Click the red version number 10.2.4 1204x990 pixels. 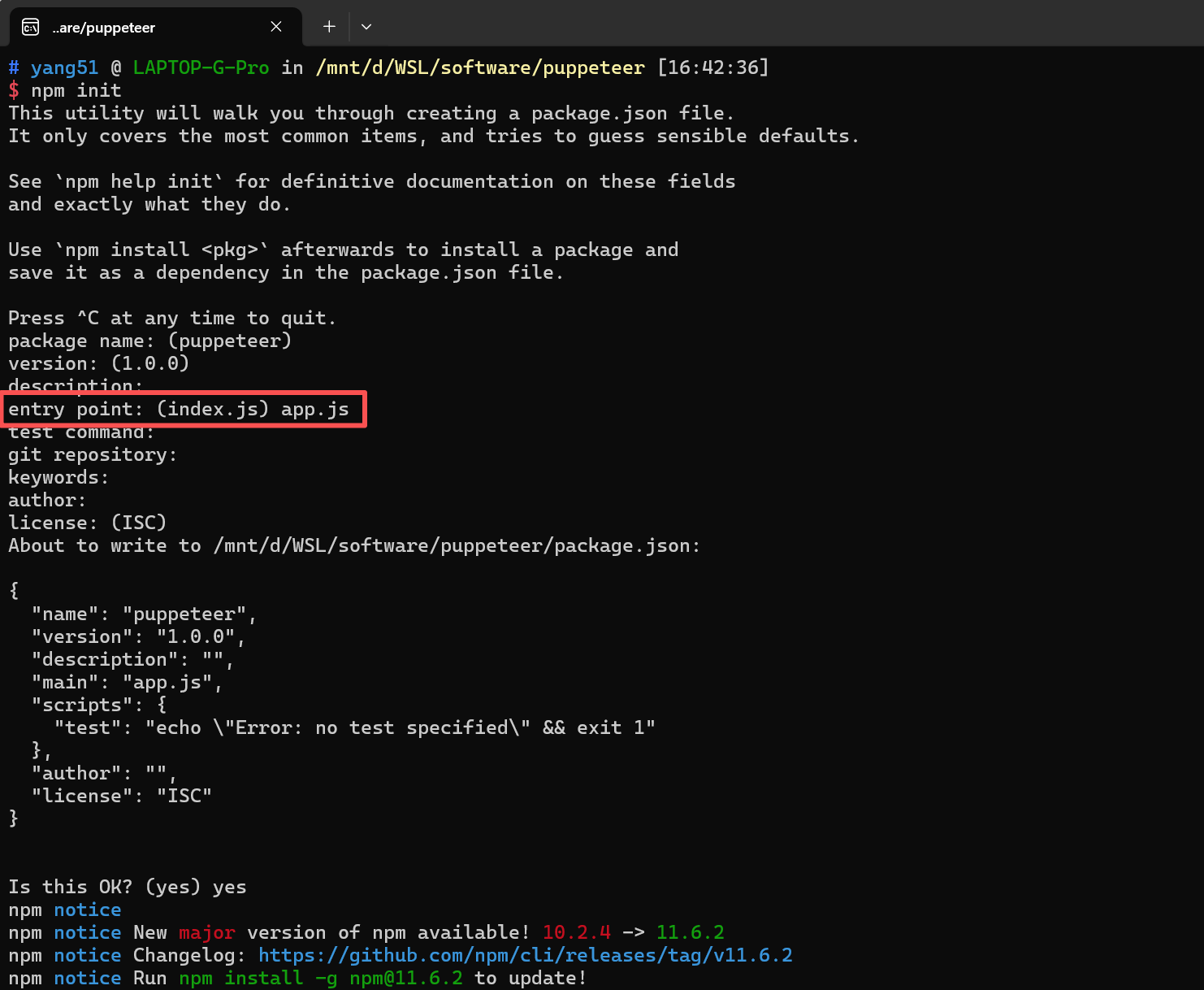point(577,932)
